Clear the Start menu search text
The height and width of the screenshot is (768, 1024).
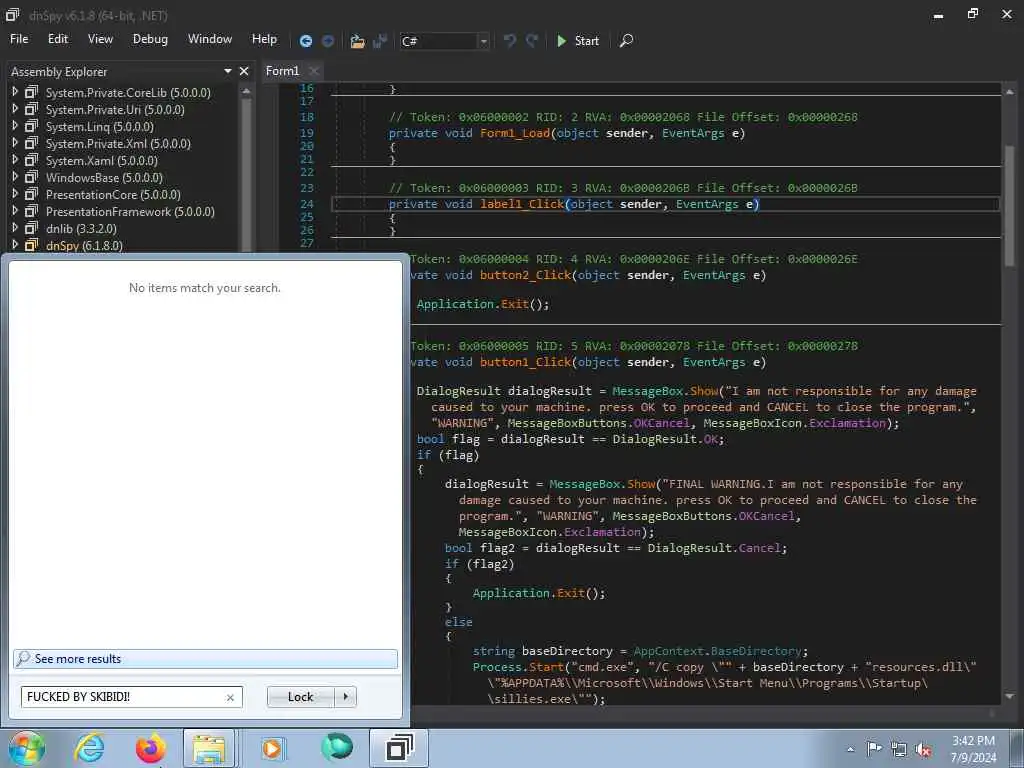[231, 697]
